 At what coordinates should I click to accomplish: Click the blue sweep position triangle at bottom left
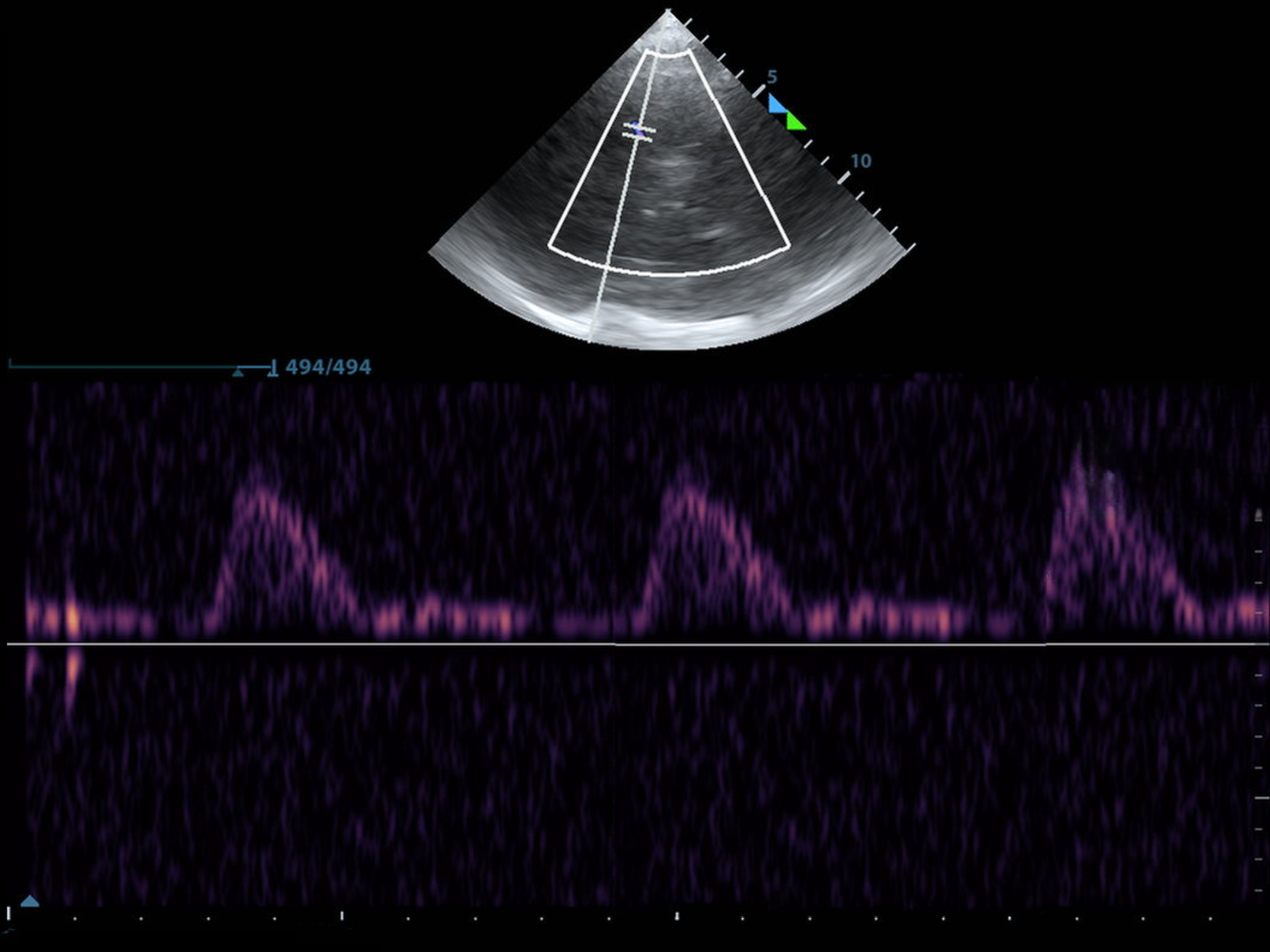(x=29, y=901)
